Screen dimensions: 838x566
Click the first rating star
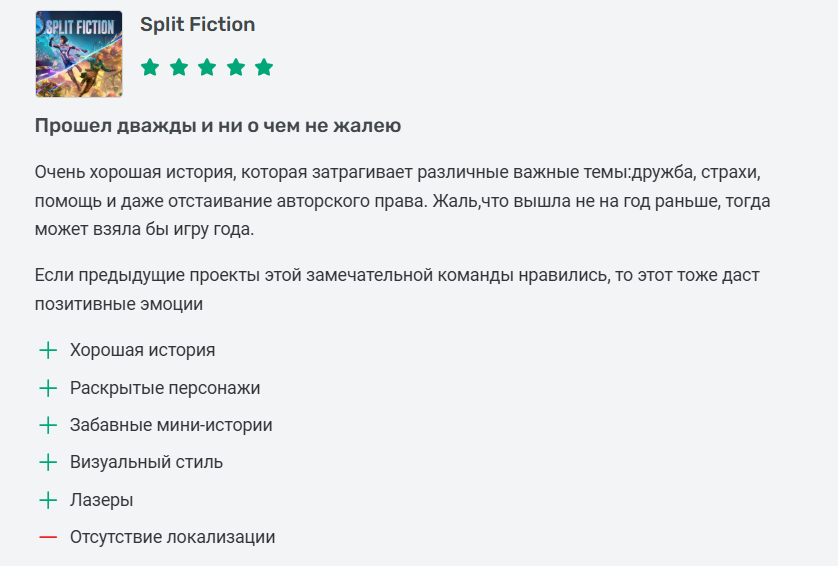[150, 68]
